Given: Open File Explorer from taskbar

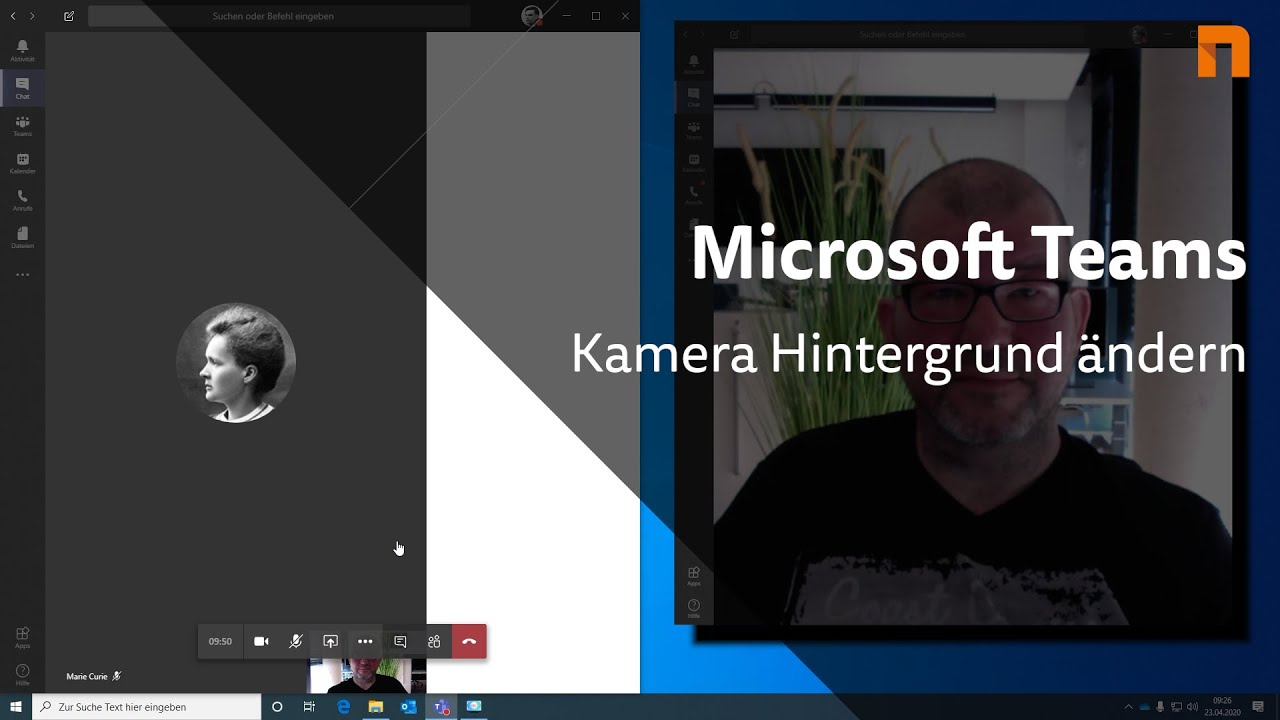Looking at the screenshot, I should click(x=376, y=707).
